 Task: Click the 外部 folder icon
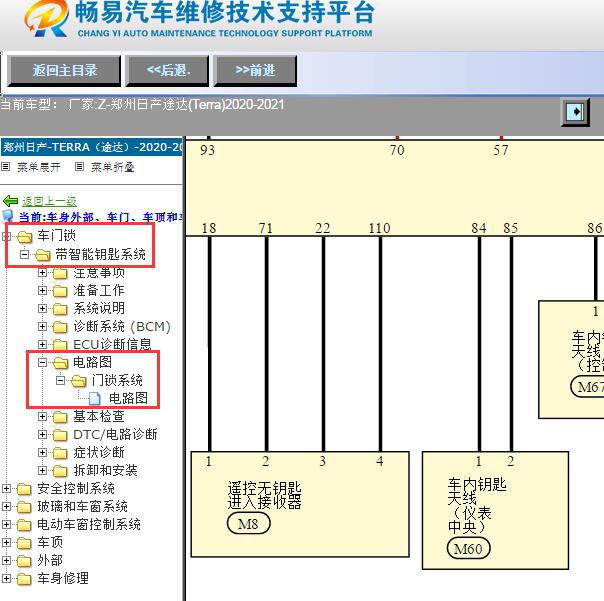pos(24,561)
